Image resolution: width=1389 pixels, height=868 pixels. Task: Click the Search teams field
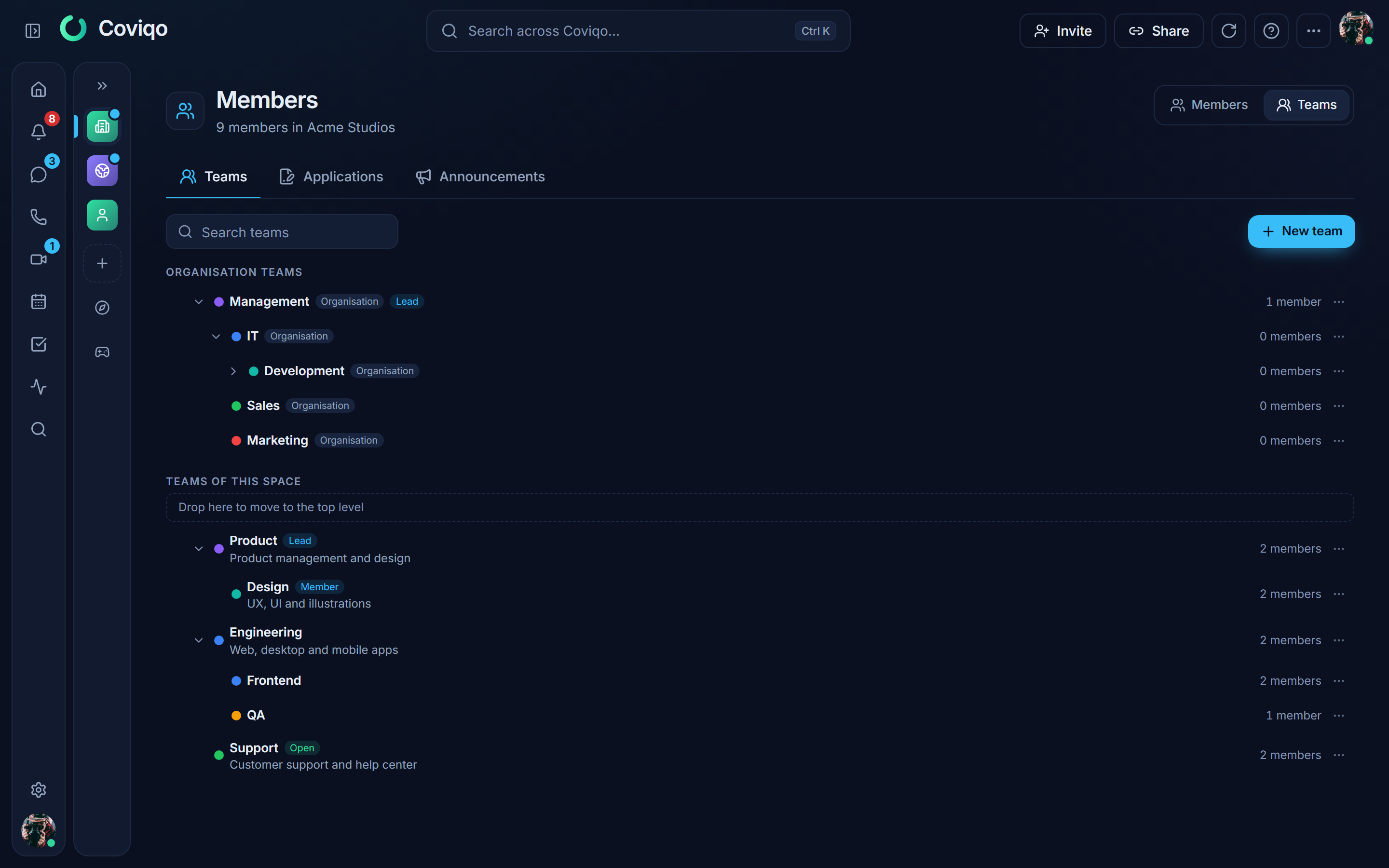coord(282,232)
